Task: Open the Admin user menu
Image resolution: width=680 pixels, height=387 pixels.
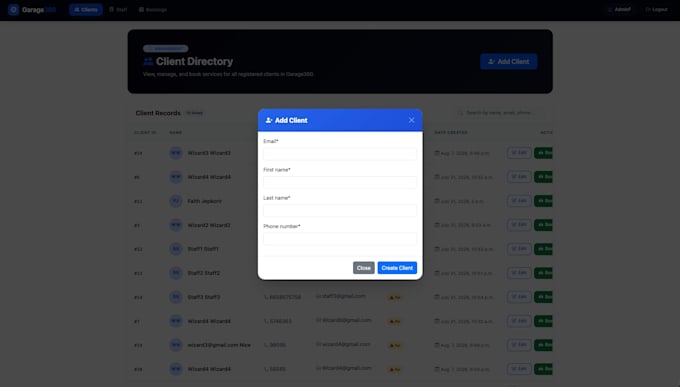Action: pos(619,10)
